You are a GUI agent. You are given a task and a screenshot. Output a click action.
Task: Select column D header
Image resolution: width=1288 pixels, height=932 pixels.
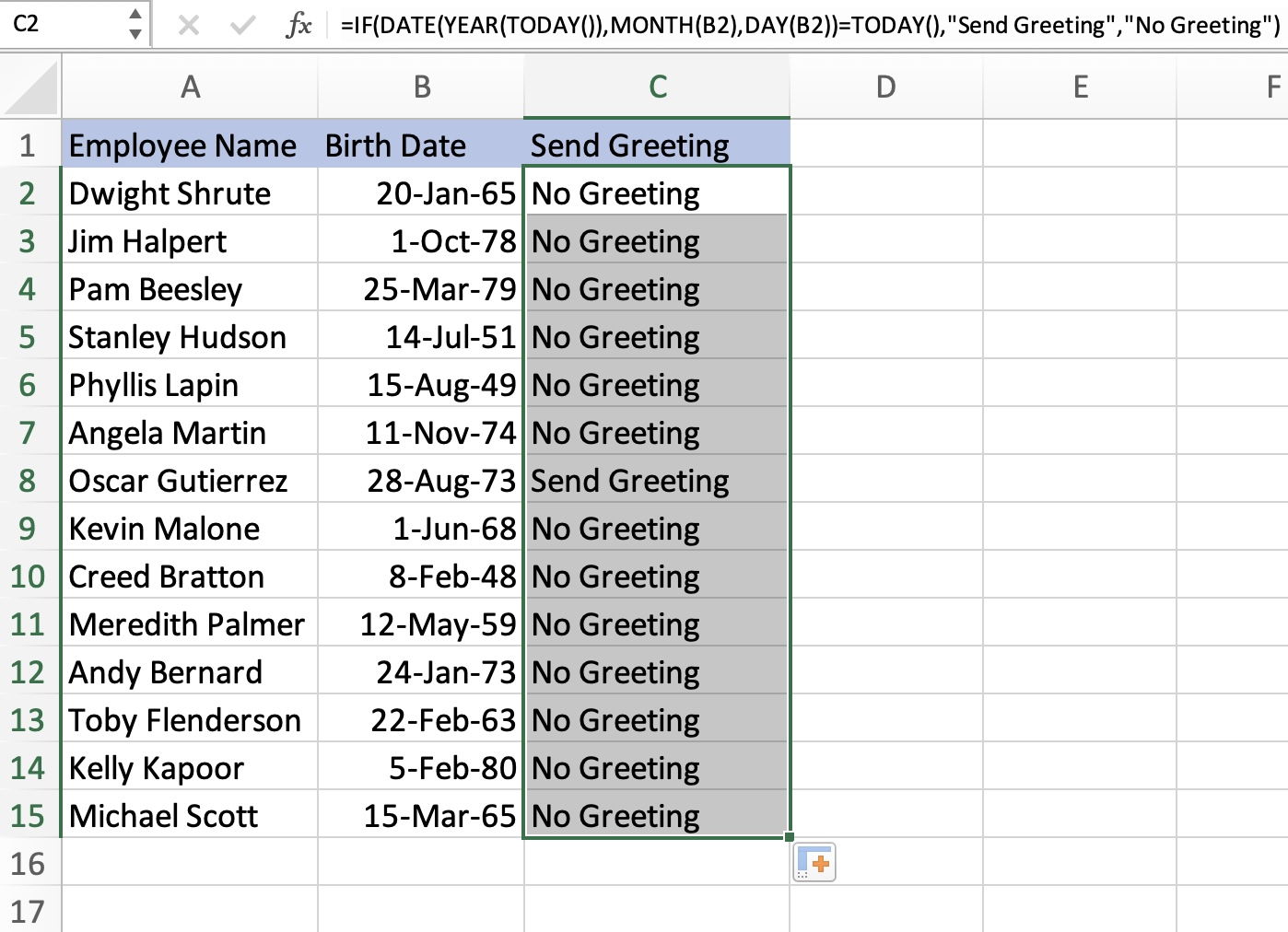(886, 87)
